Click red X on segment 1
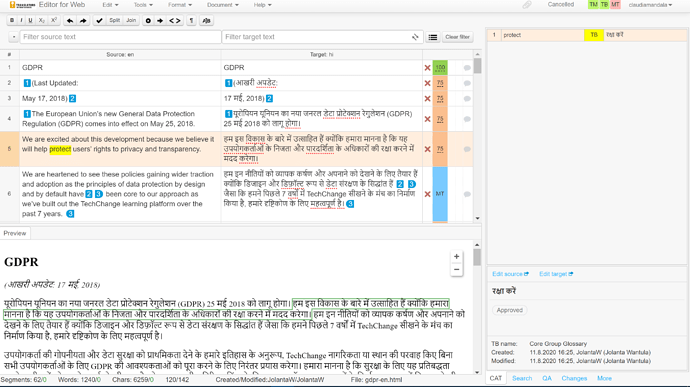Viewport: 690px width, 387px height. tap(427, 68)
